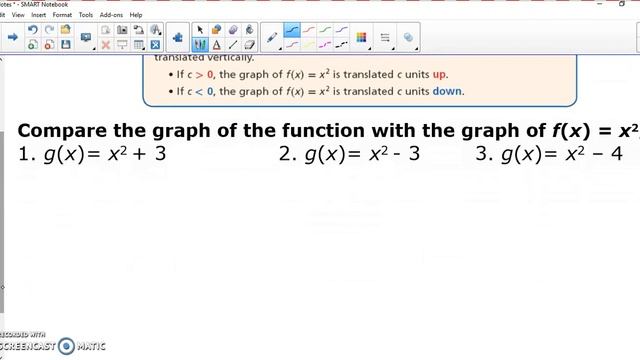Select the green pen line style
640x360 pixels.
pos(325,30)
